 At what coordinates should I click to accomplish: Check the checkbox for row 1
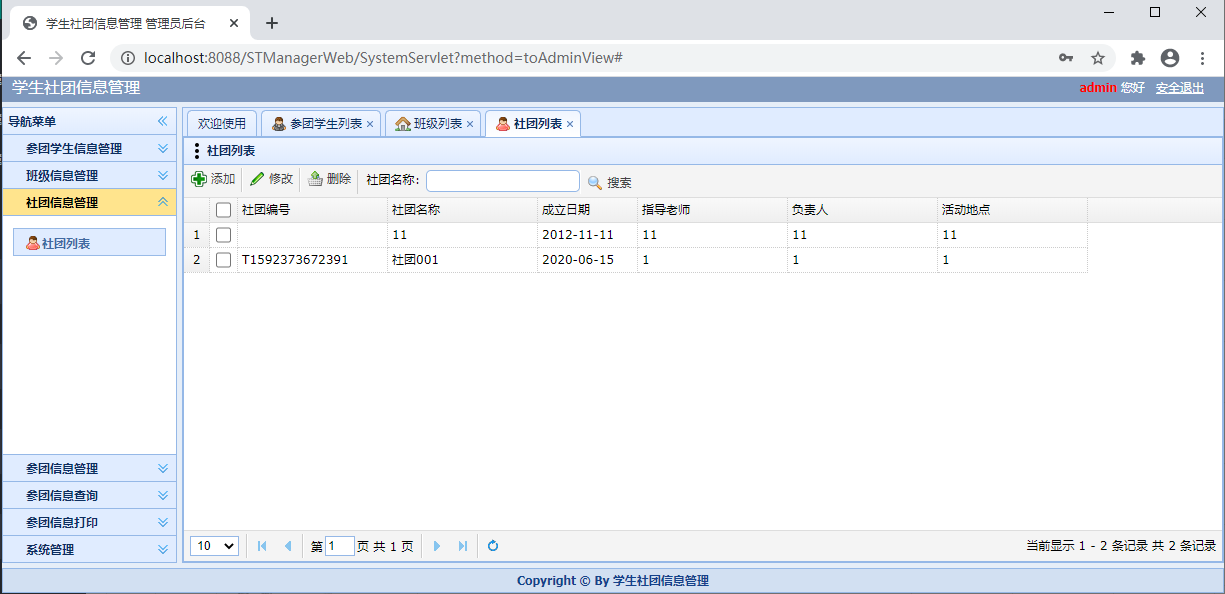click(x=224, y=235)
